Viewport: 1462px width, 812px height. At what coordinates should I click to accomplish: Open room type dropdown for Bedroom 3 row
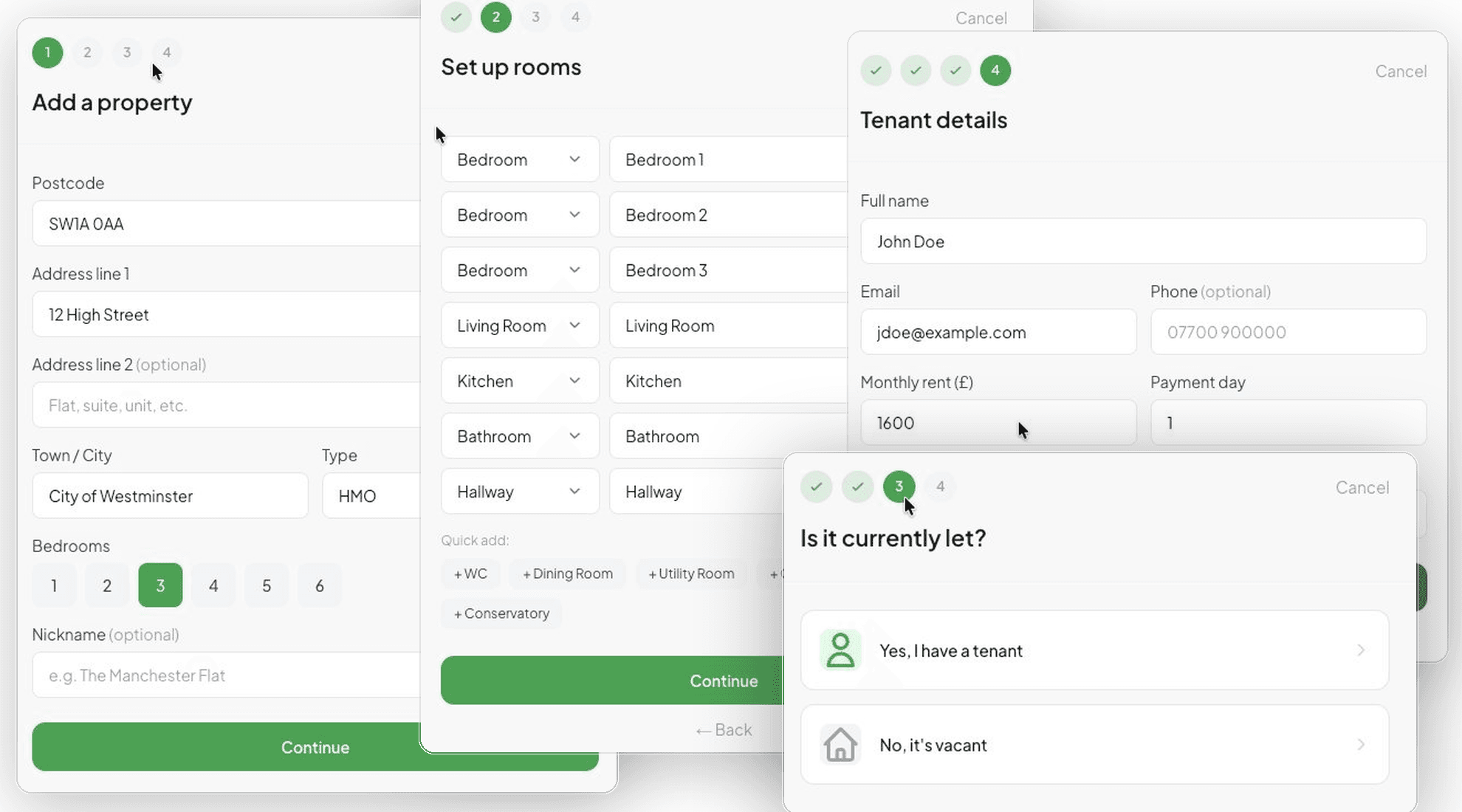[x=520, y=270]
